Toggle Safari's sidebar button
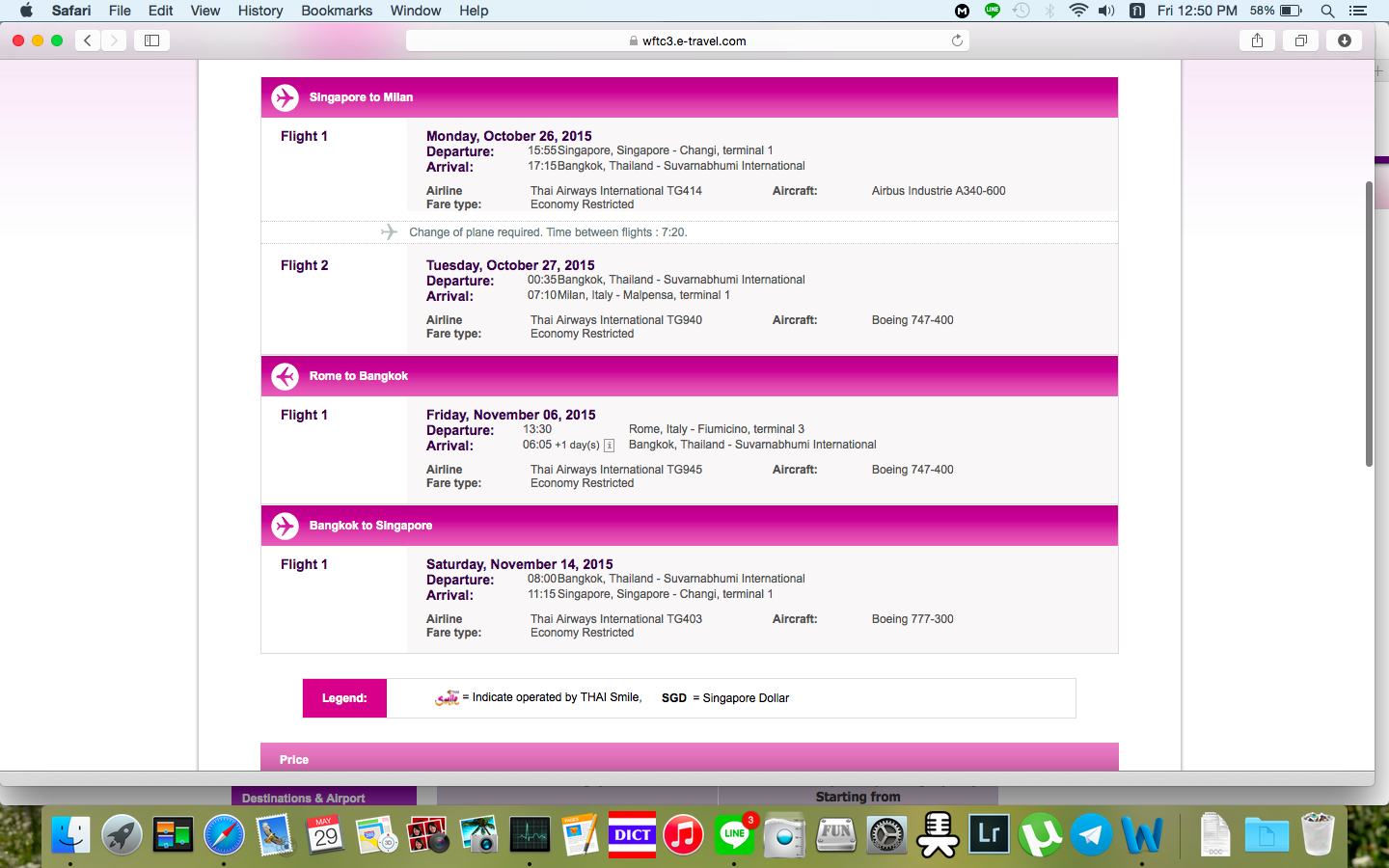This screenshot has width=1389, height=868. coord(151,41)
